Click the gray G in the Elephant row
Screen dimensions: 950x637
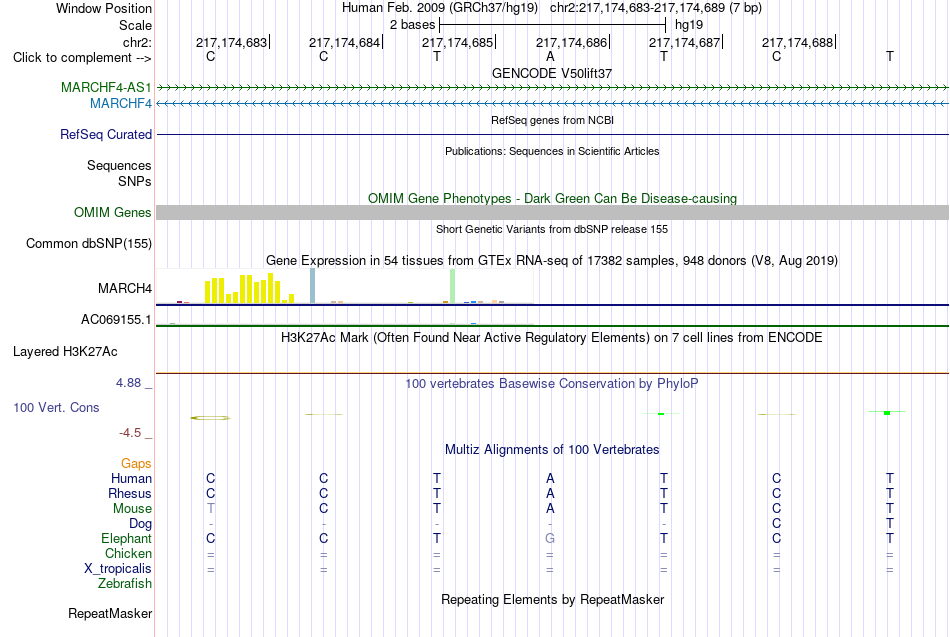[550, 538]
